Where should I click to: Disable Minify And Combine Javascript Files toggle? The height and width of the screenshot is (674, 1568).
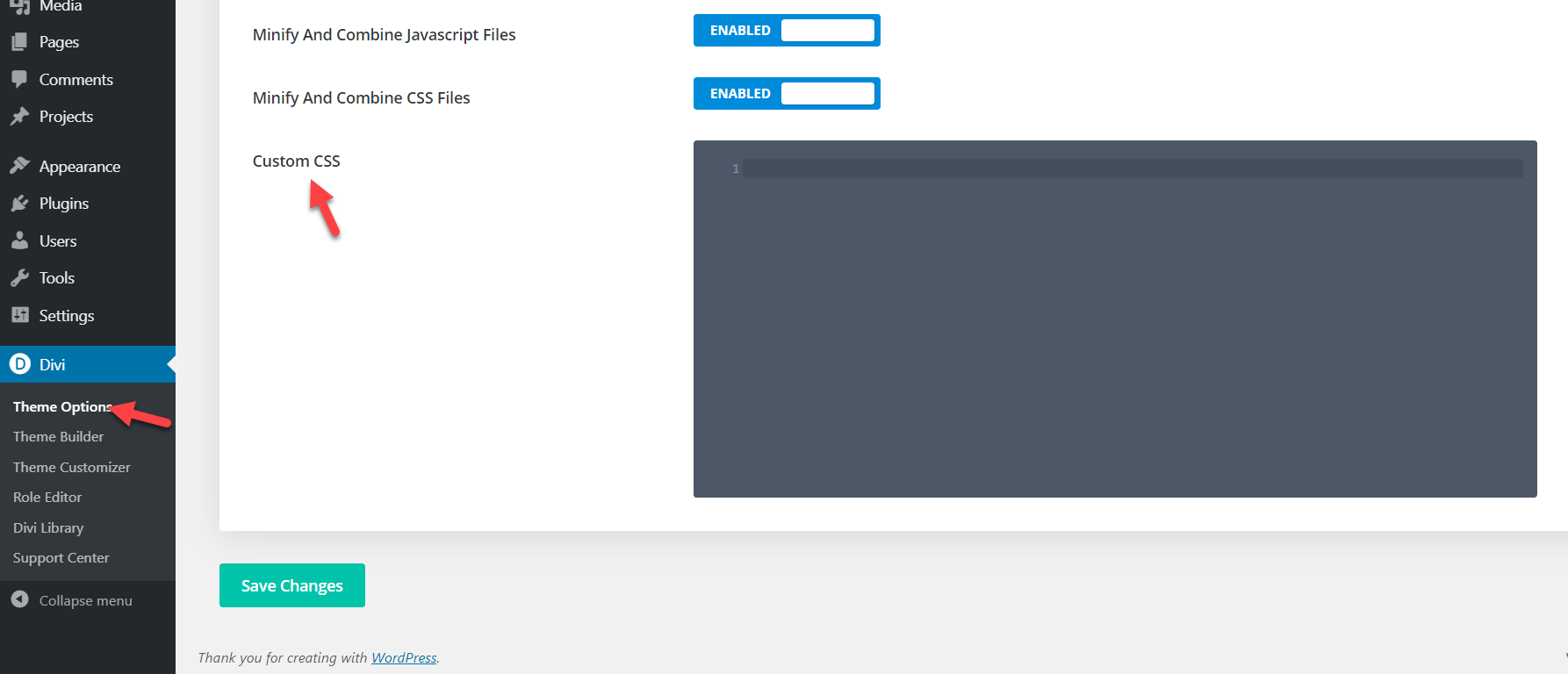coord(787,31)
